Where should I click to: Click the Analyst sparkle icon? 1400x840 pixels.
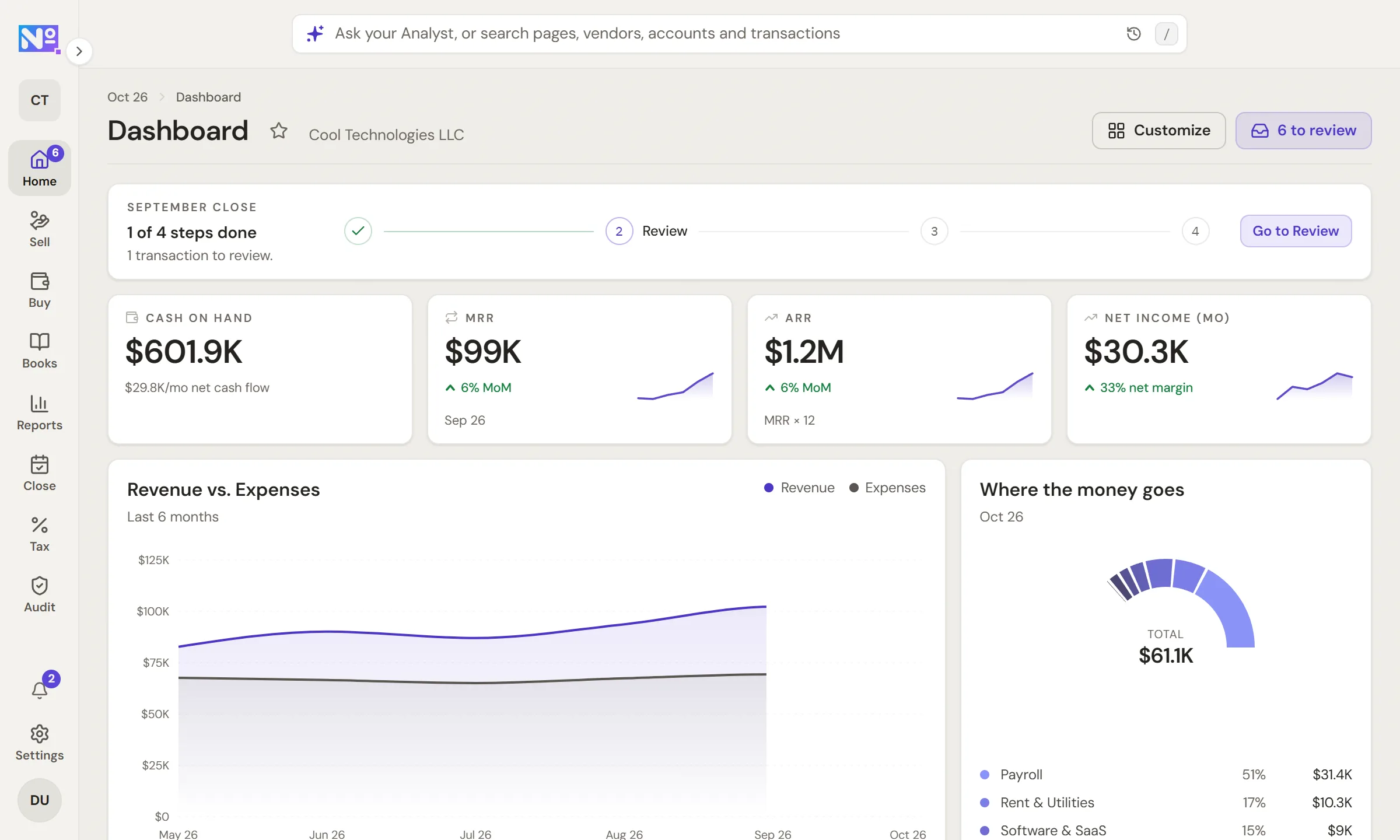[315, 34]
